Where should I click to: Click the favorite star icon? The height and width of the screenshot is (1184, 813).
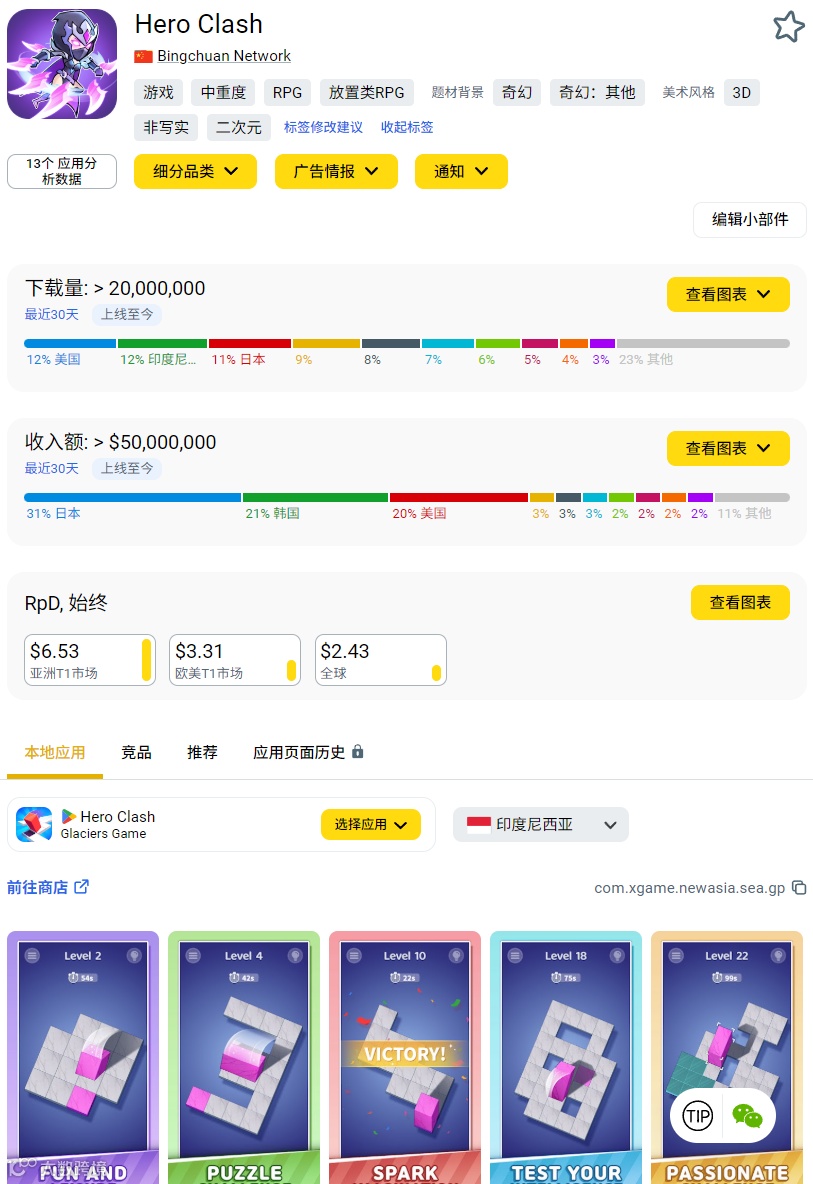point(789,27)
